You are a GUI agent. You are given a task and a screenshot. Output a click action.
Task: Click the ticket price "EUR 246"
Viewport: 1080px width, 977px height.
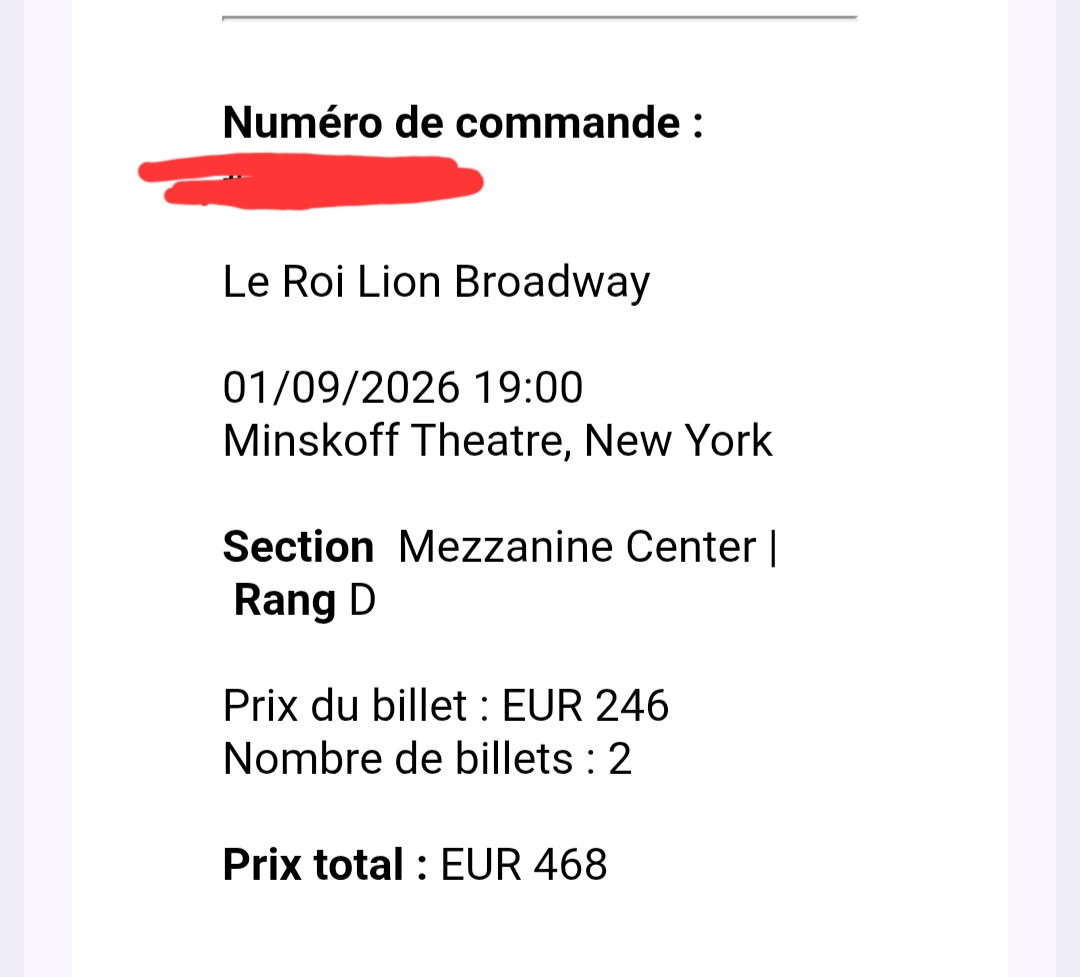pos(585,706)
